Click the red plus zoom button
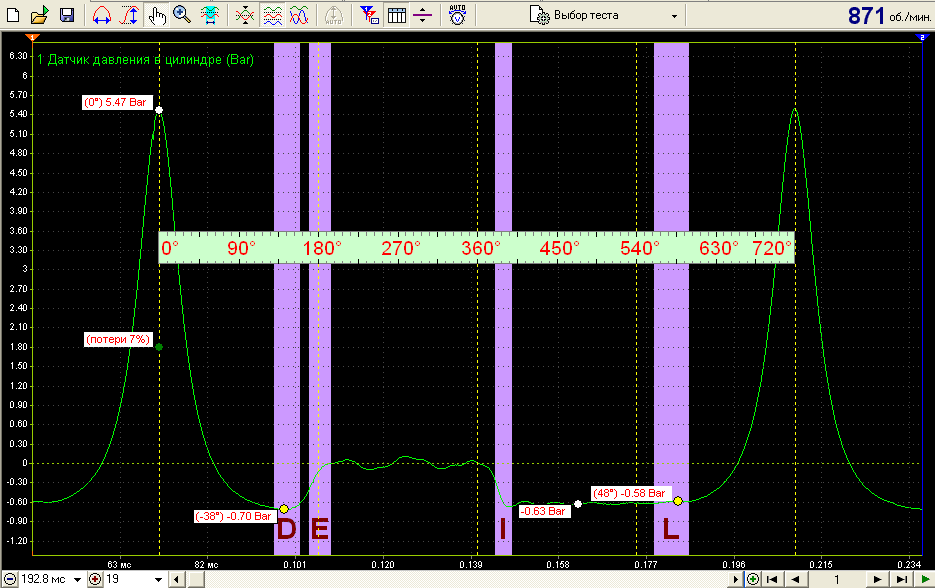This screenshot has width=935, height=588. pyautogui.click(x=95, y=579)
